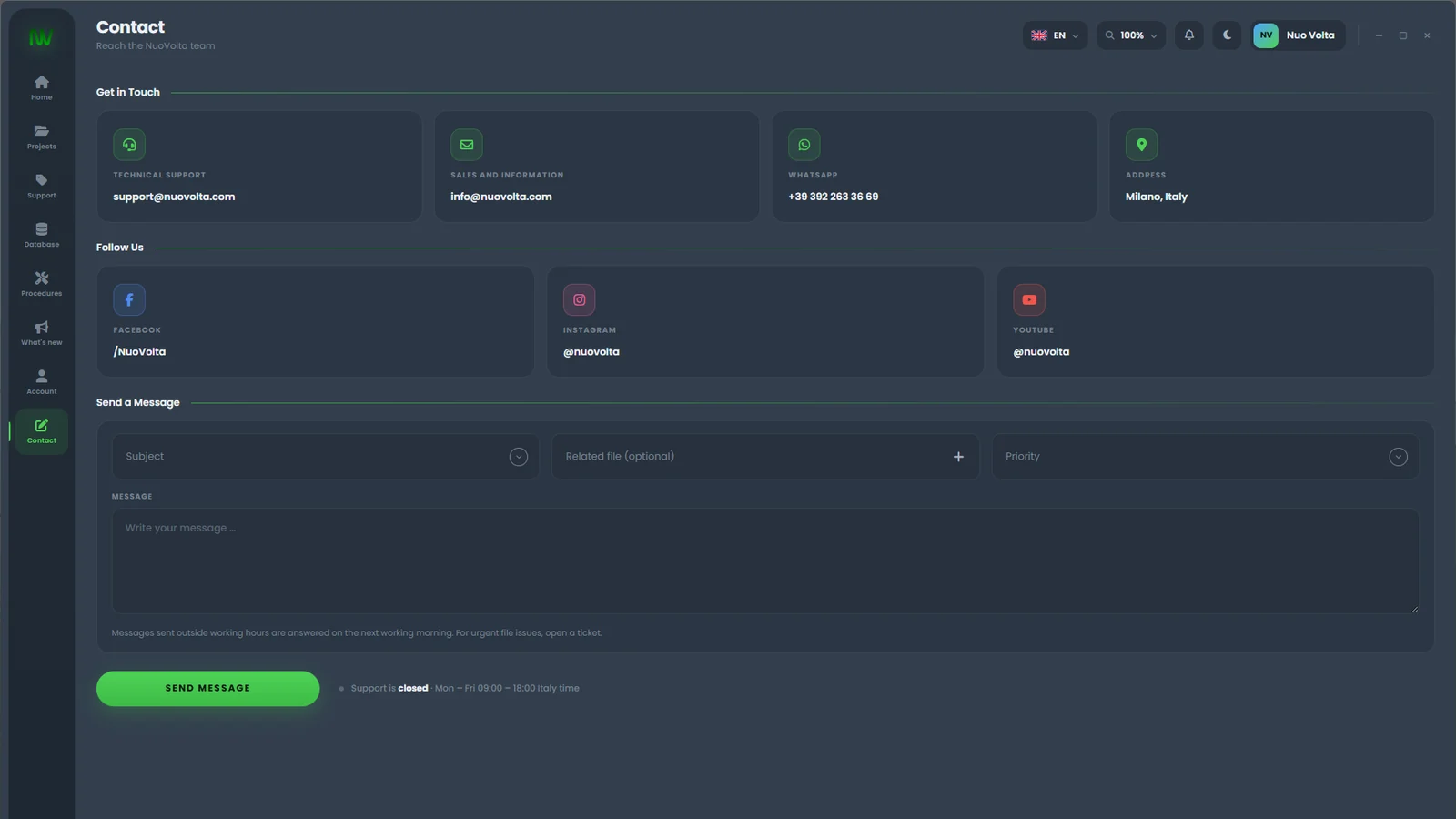This screenshot has width=1456, height=819.
Task: Maximize the application window
Action: pos(1403,35)
